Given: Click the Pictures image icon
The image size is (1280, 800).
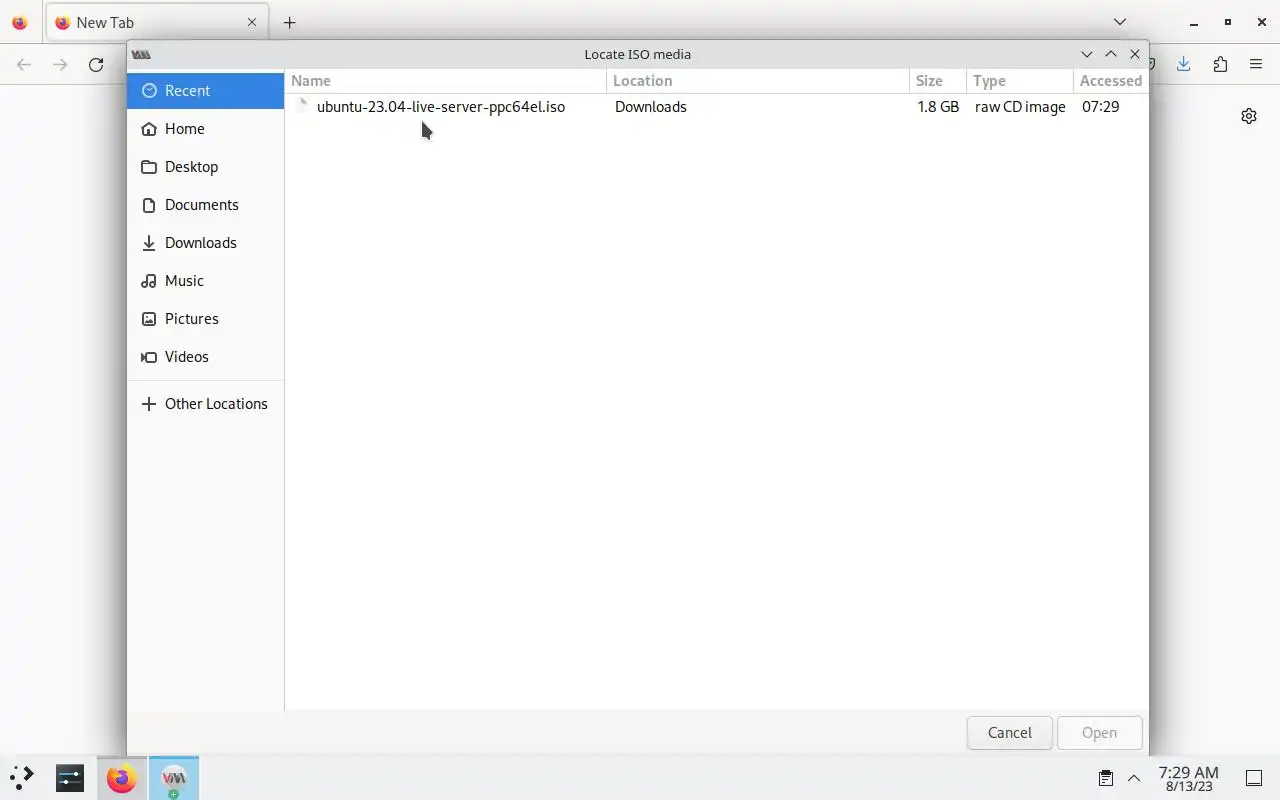Looking at the screenshot, I should coord(149,318).
